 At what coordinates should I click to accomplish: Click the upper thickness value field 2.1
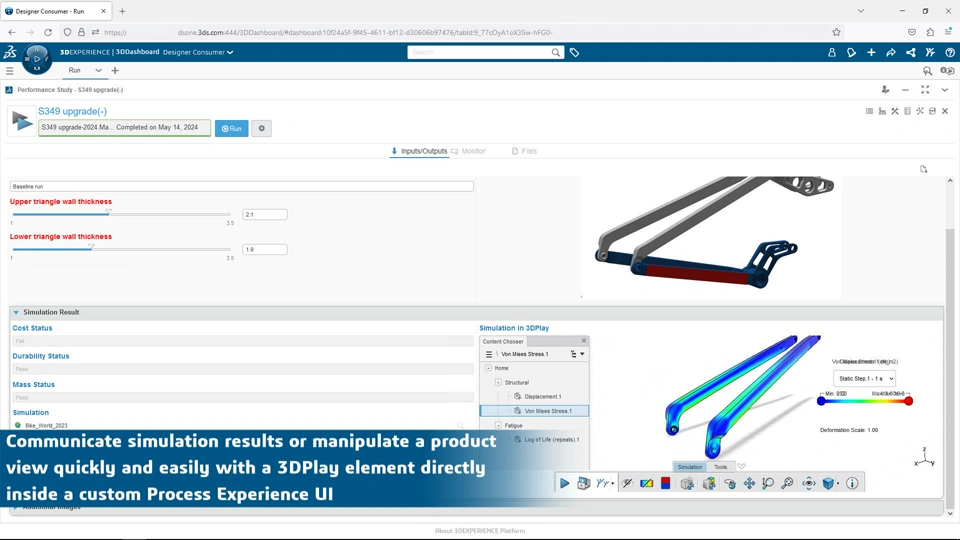[x=264, y=214]
